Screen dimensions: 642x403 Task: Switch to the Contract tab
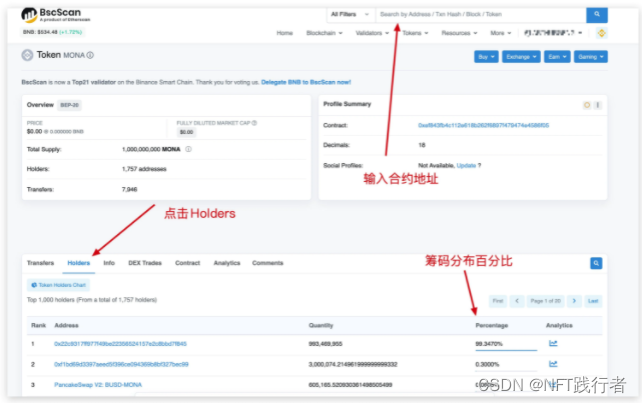(x=188, y=263)
